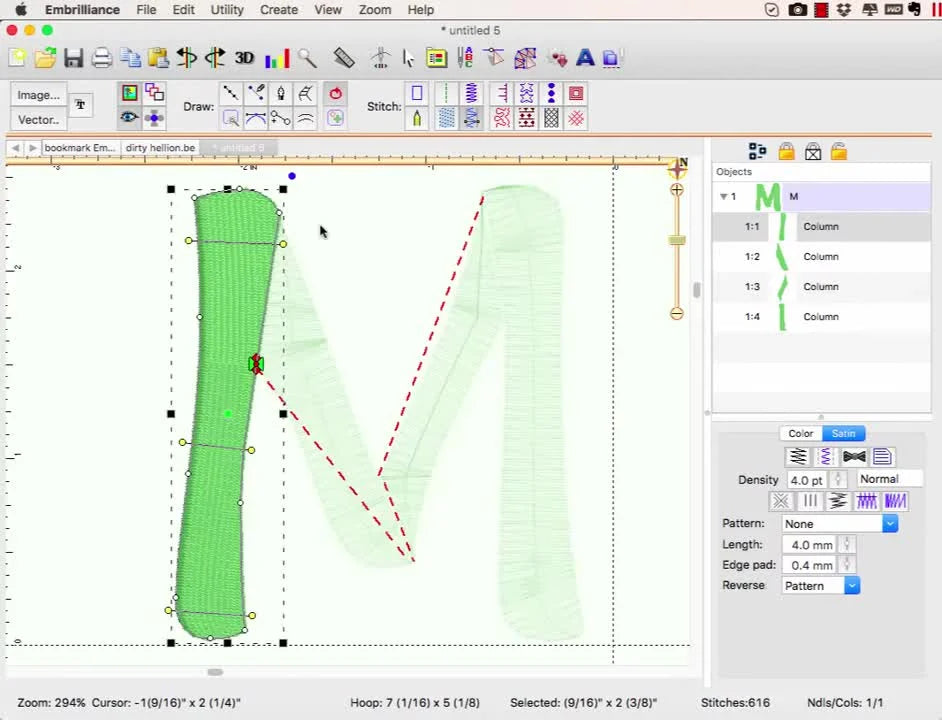
Task: Click the overlapping squares icon
Action: pyautogui.click(x=154, y=93)
